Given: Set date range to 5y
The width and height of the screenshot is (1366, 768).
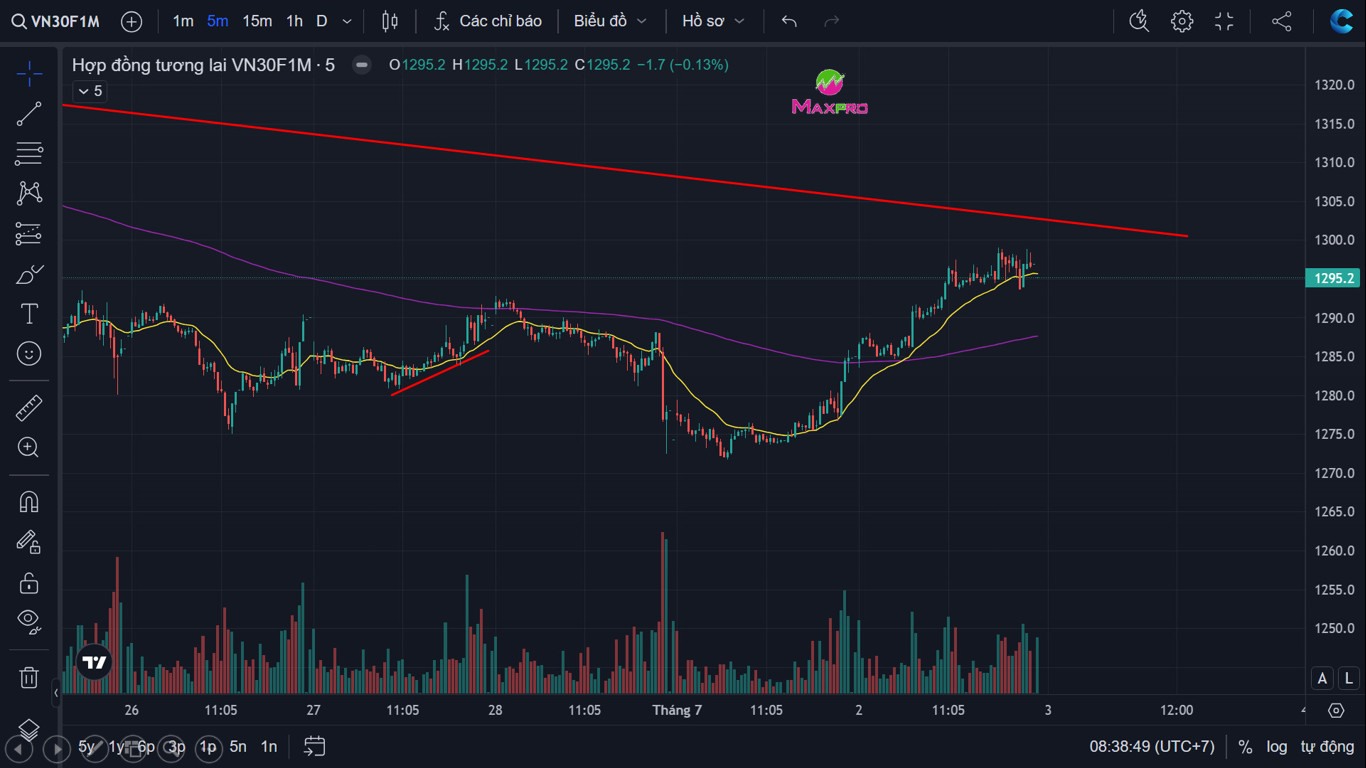Looking at the screenshot, I should coord(88,747).
